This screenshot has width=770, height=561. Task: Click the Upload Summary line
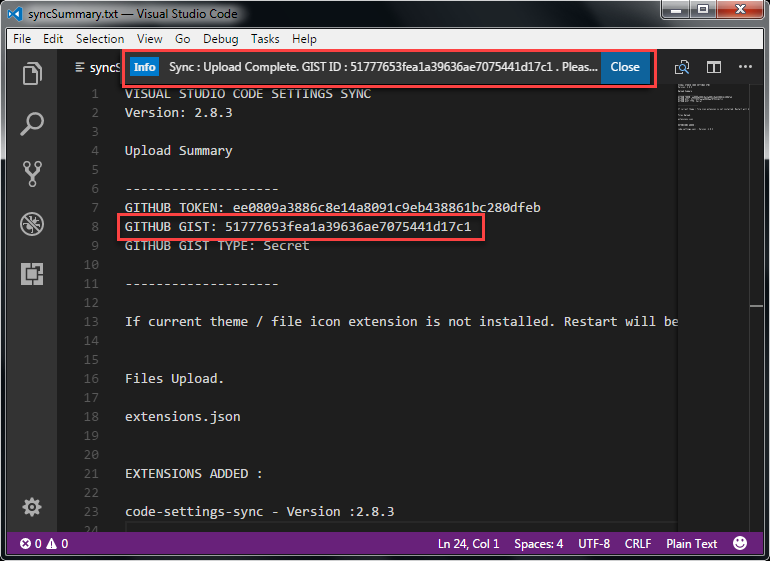(178, 150)
